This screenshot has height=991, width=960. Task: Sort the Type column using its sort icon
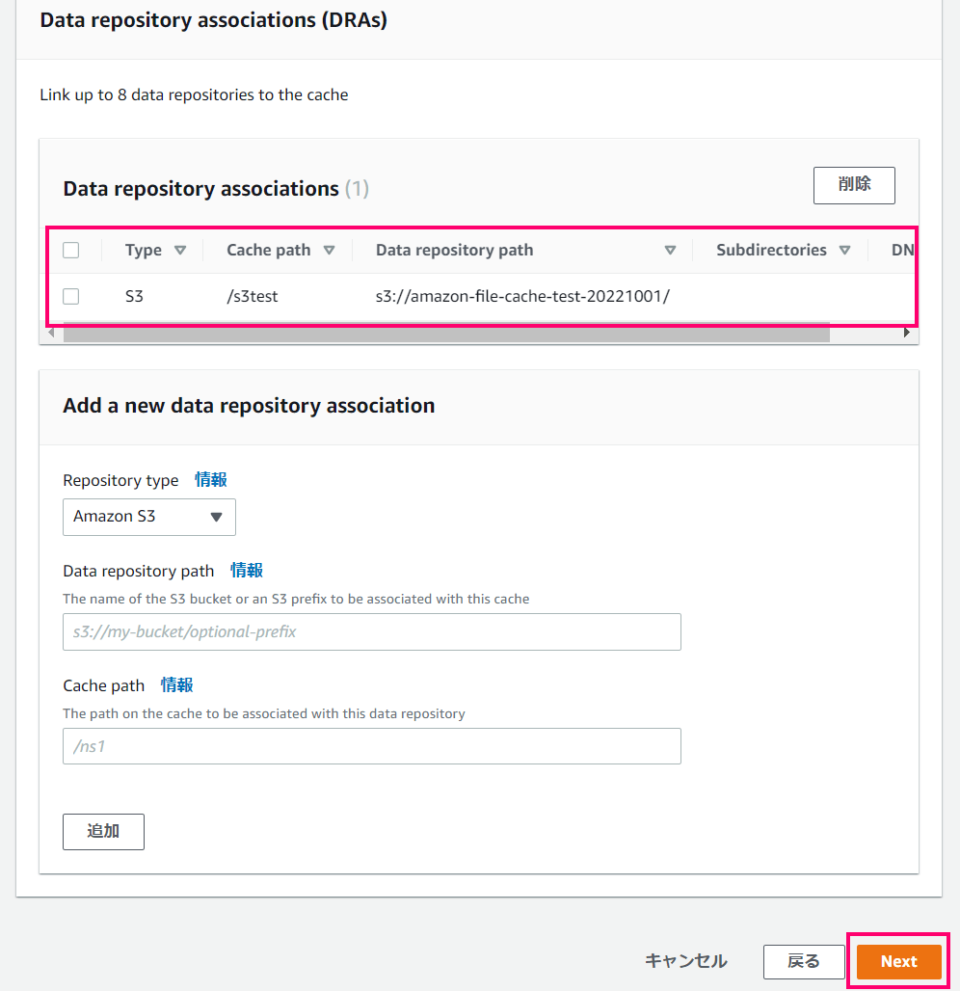pos(182,249)
